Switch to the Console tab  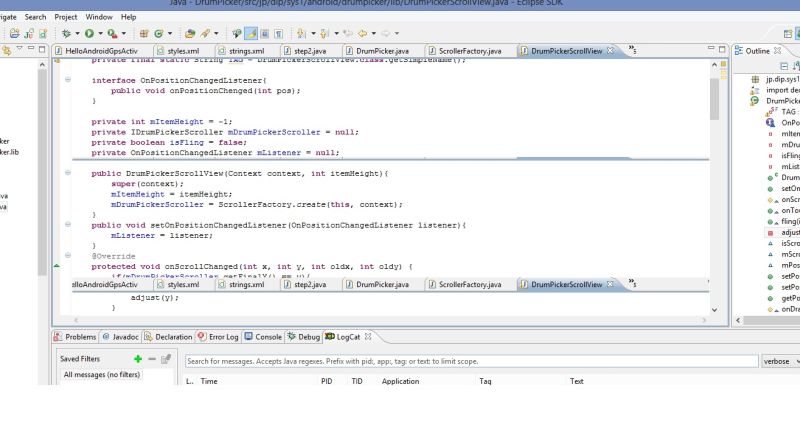pos(263,336)
